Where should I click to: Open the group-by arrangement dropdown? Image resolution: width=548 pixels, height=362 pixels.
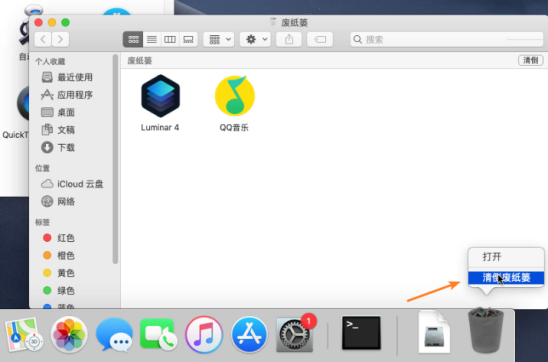tap(219, 39)
